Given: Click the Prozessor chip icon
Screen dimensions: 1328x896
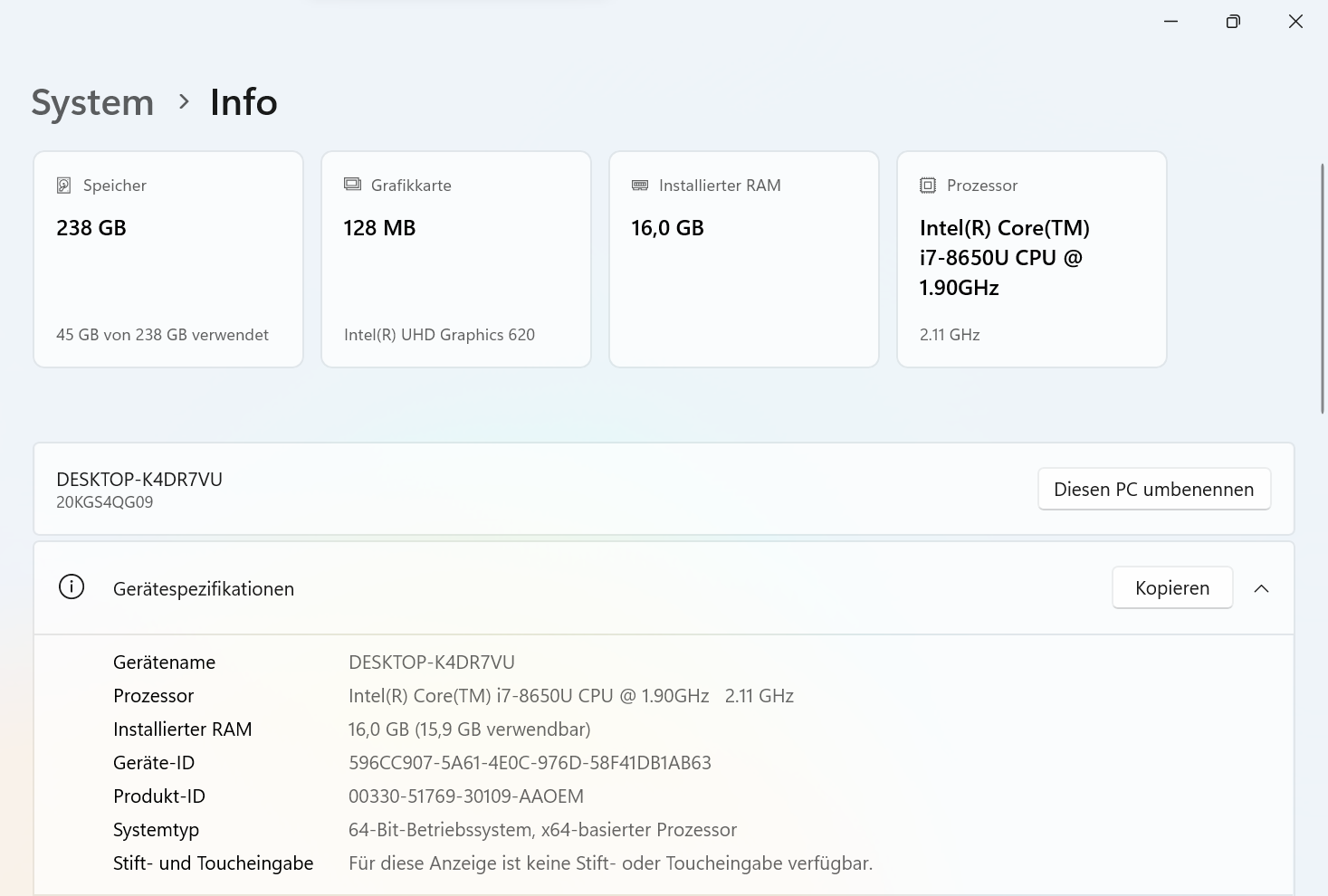Looking at the screenshot, I should [x=928, y=186].
